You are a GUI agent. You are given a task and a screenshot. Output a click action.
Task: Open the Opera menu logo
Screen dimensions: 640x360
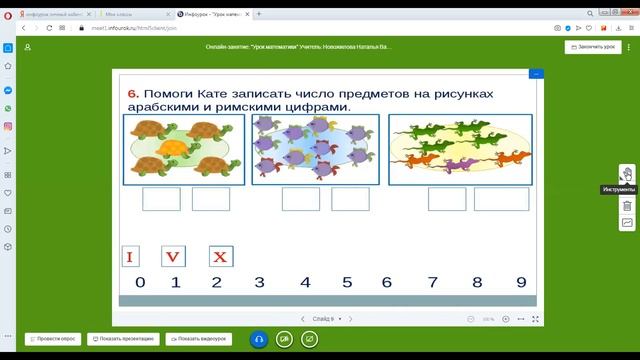[x=8, y=16]
